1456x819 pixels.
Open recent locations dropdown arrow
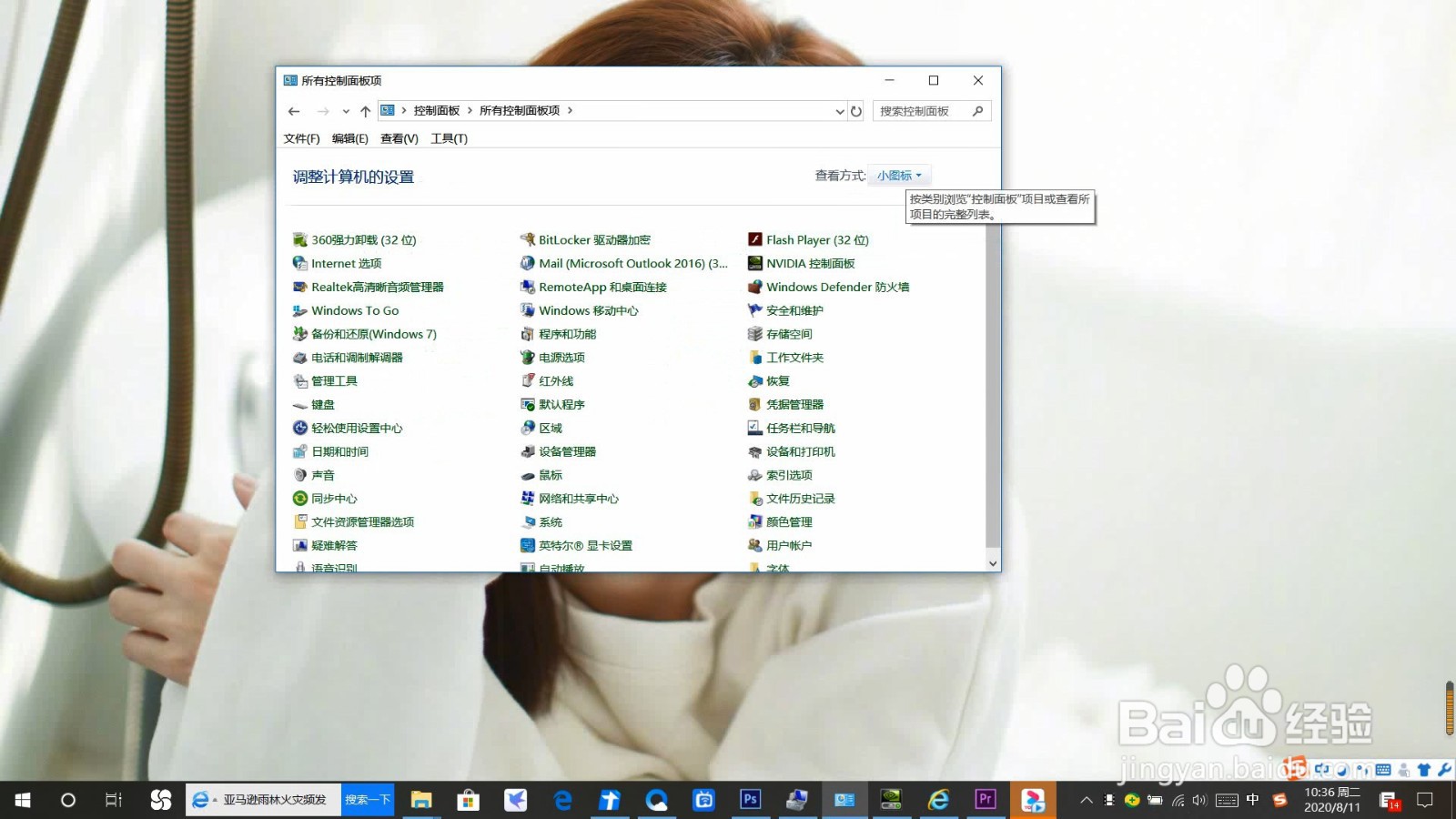click(x=346, y=111)
